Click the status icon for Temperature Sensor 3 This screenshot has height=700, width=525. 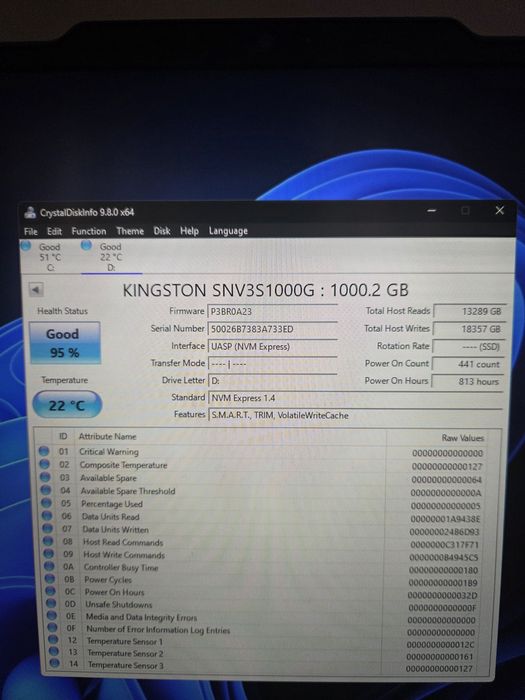55,663
